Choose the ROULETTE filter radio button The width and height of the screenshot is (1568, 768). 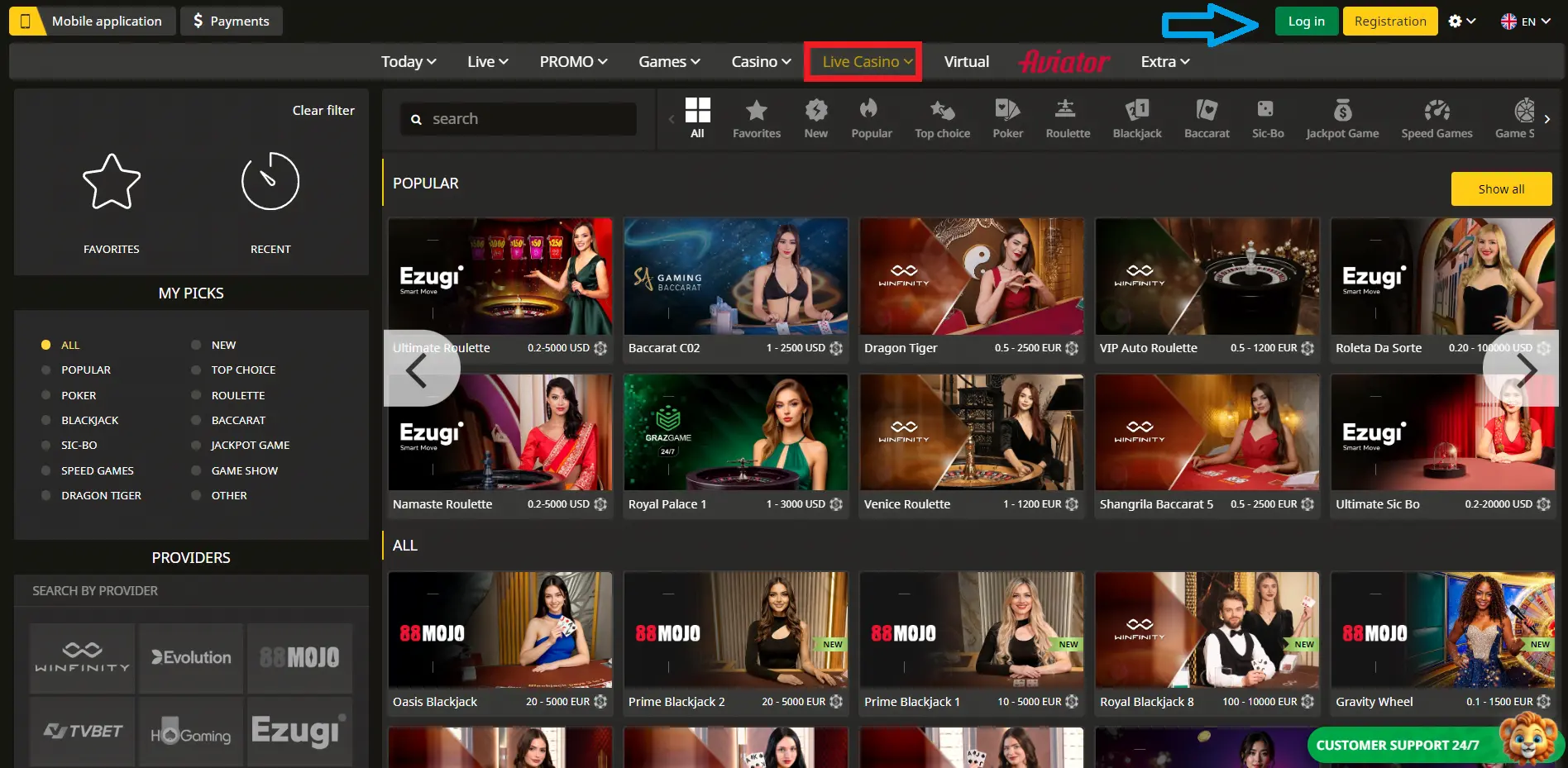point(196,396)
